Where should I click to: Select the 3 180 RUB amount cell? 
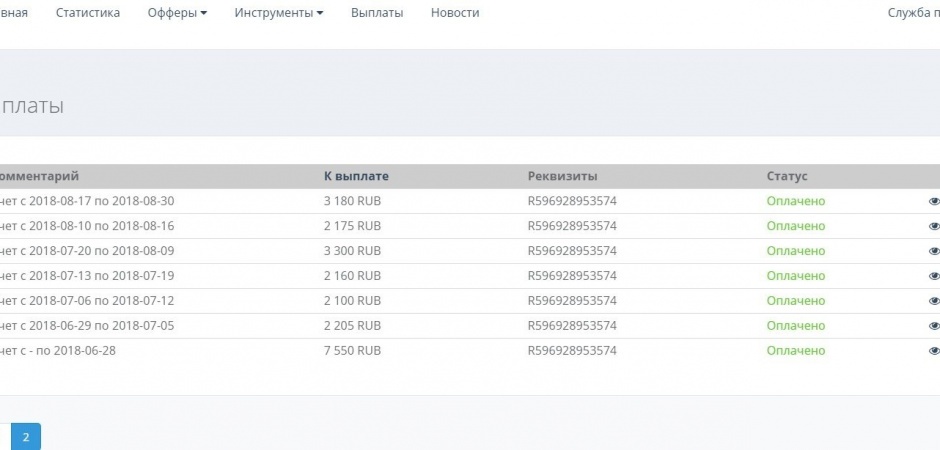(x=352, y=201)
